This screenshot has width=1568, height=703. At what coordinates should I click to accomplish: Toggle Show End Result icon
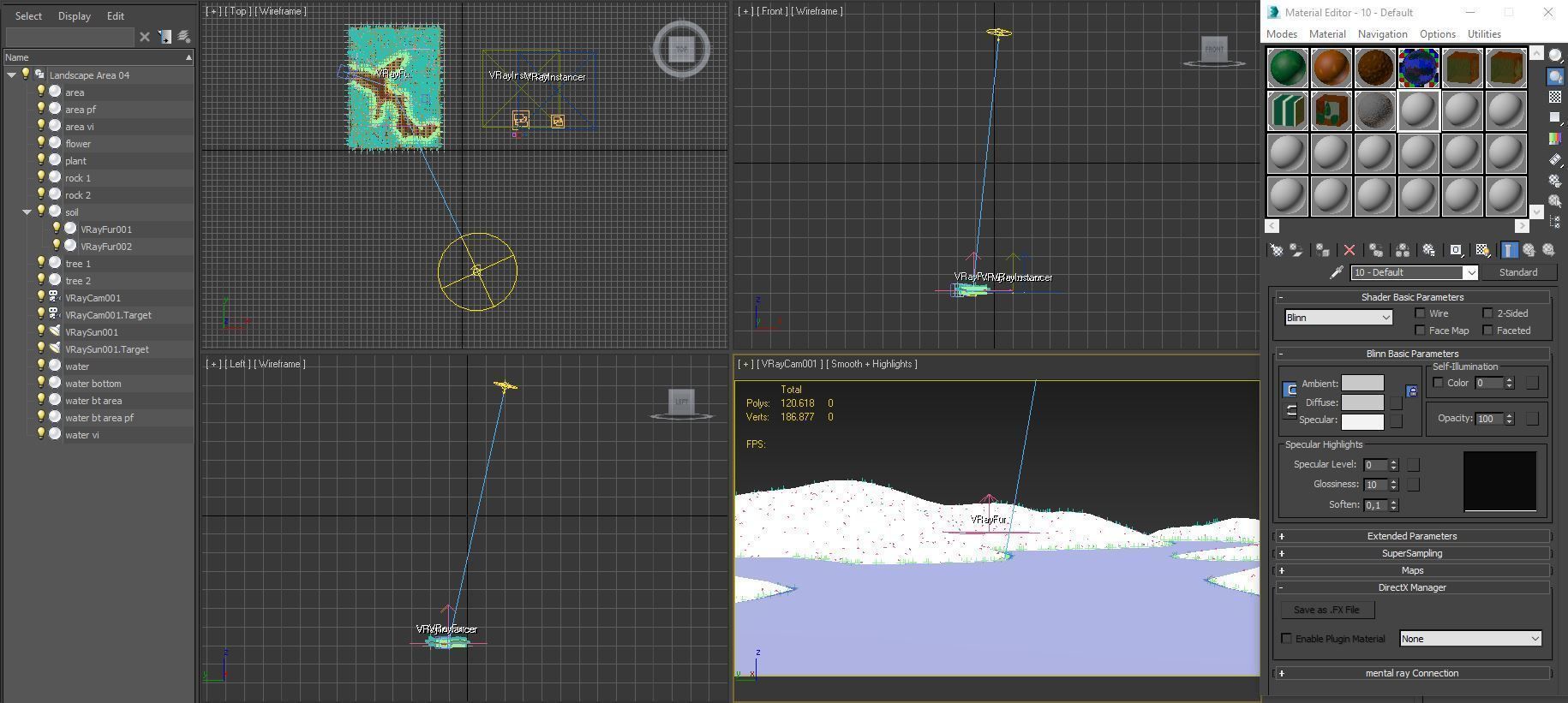coord(1509,250)
